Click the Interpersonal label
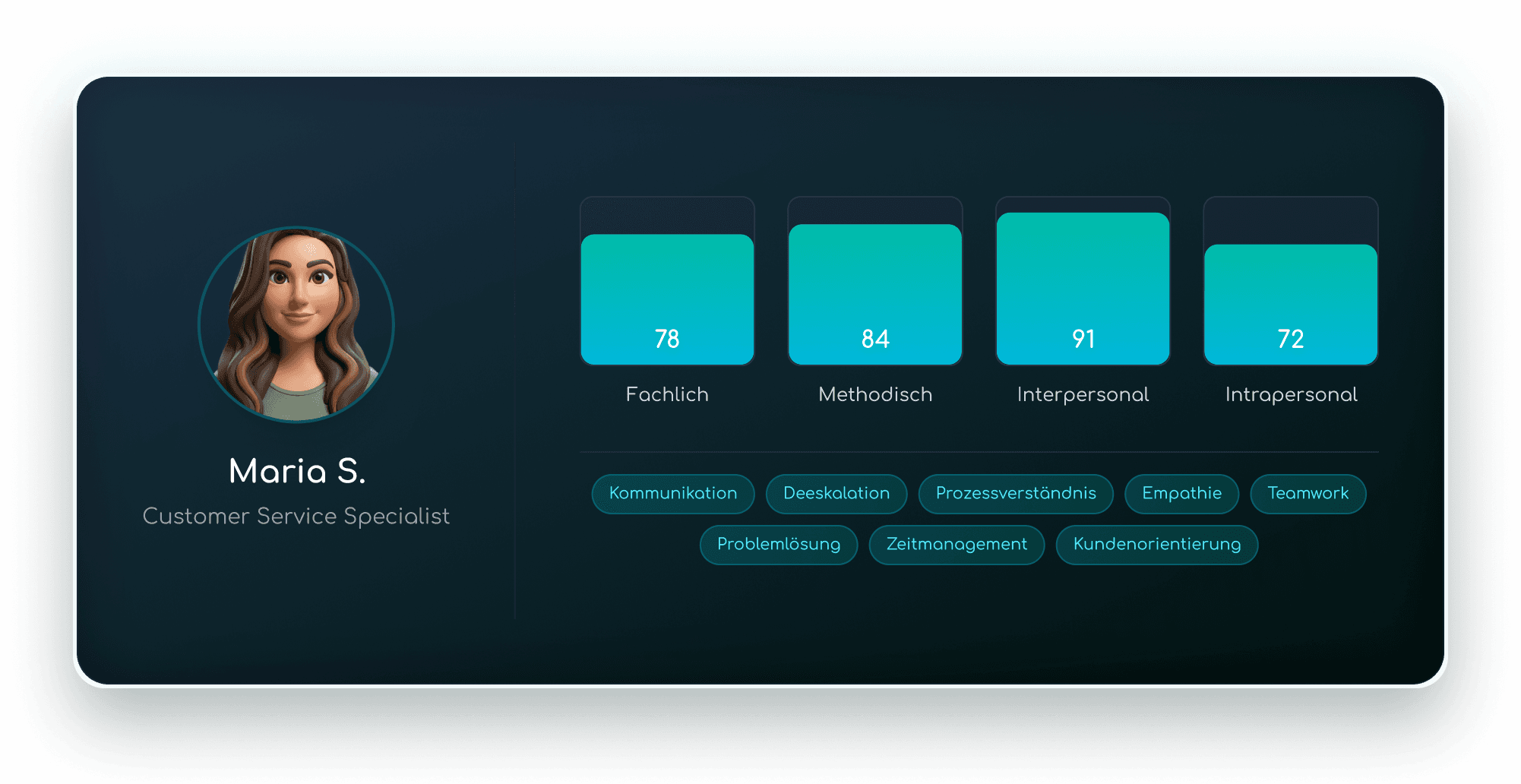 pyautogui.click(x=1083, y=394)
